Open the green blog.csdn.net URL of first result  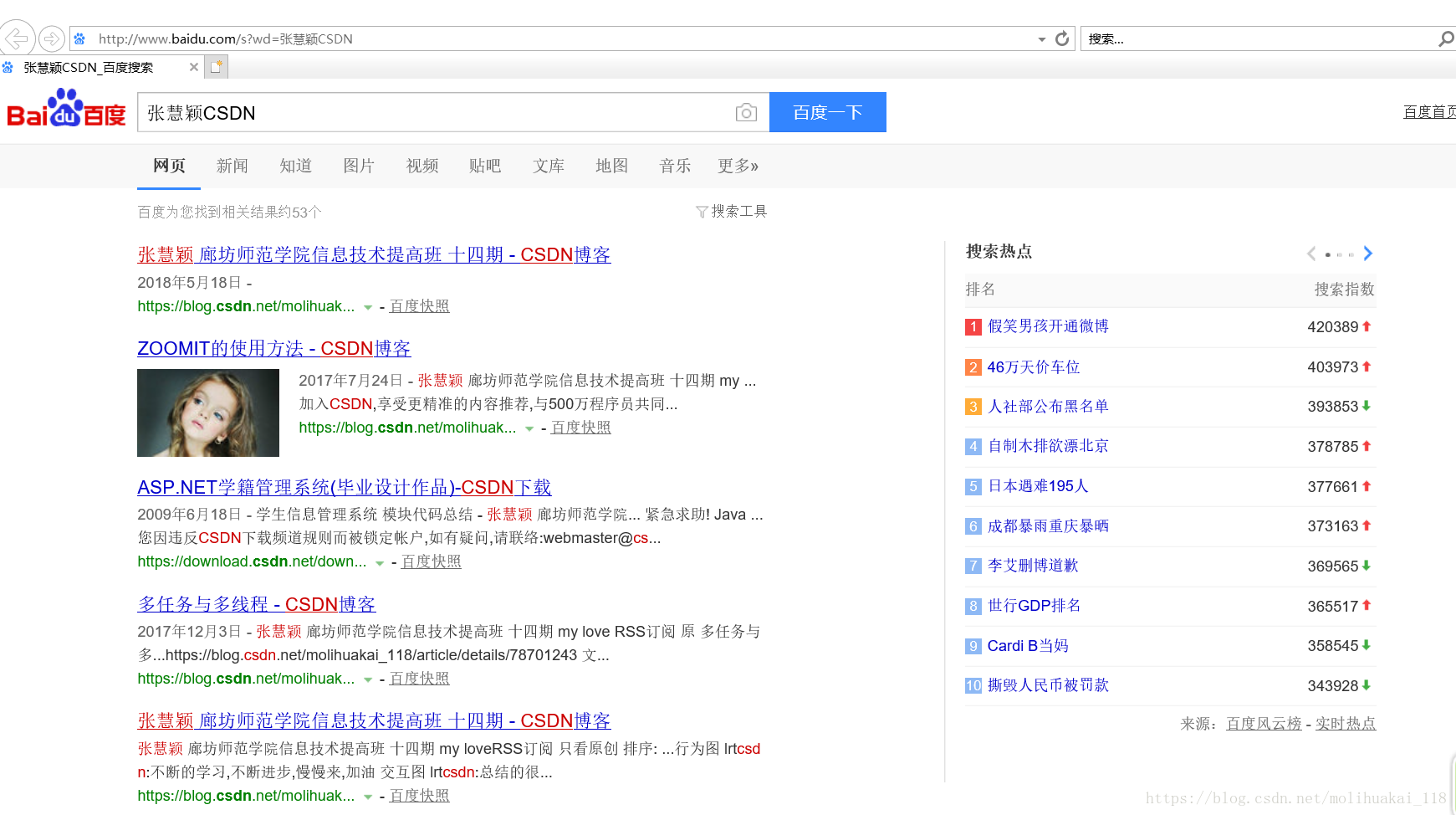[246, 306]
